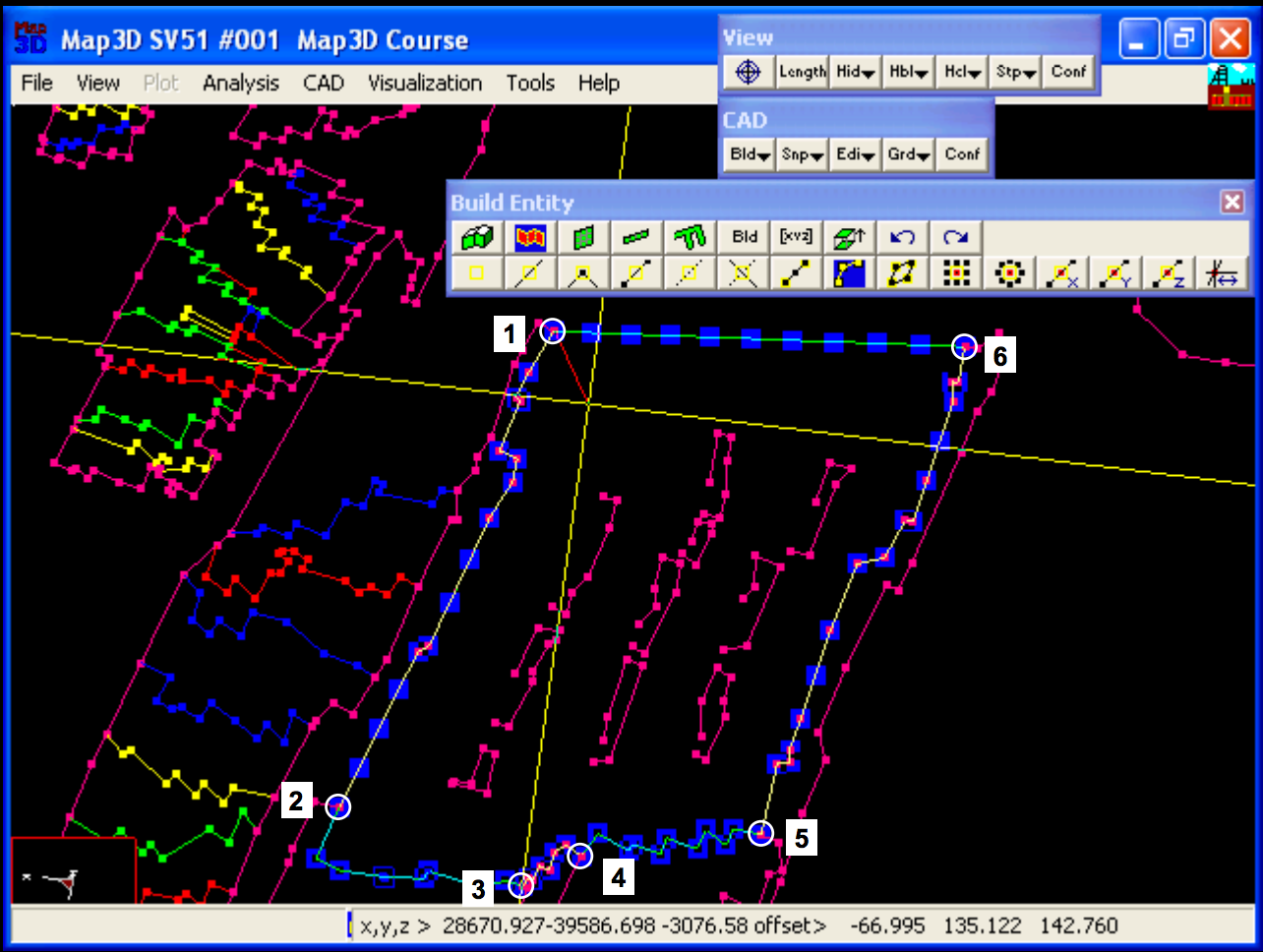Open the Grd dropdown in CAD toolbar
The width and height of the screenshot is (1263, 952).
(909, 154)
